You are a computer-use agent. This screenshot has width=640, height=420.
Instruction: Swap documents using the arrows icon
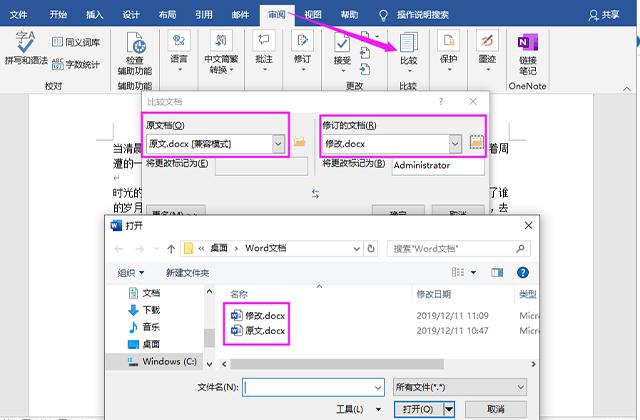point(315,193)
